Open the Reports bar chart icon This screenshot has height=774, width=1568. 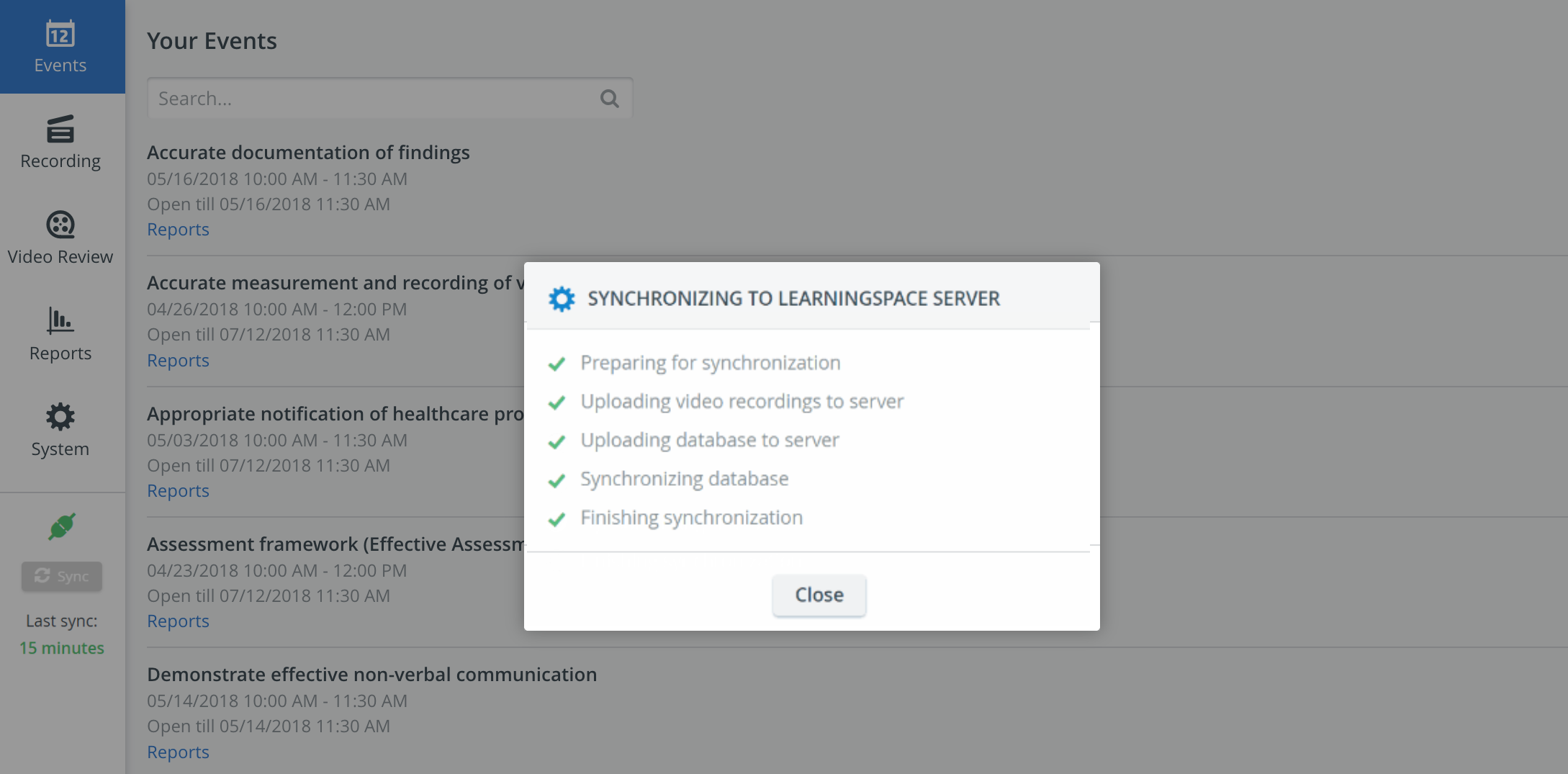[60, 320]
